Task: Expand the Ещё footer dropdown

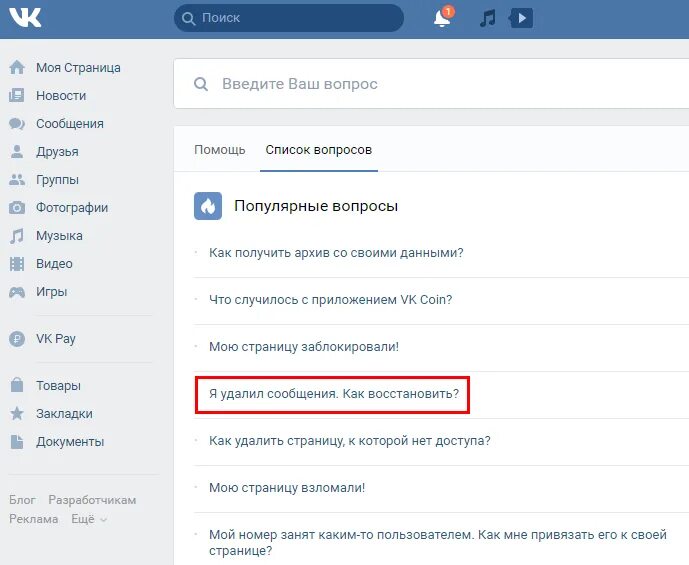Action: 89,519
